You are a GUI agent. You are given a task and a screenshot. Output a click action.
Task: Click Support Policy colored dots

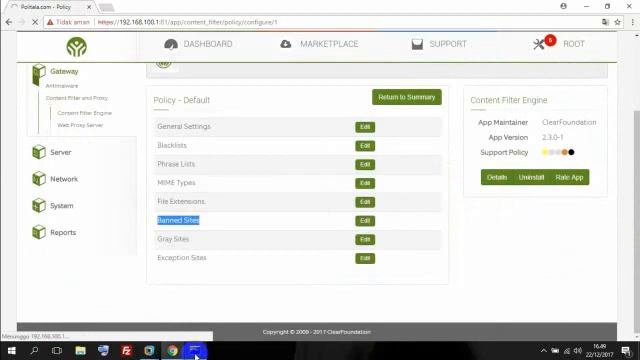click(x=558, y=152)
